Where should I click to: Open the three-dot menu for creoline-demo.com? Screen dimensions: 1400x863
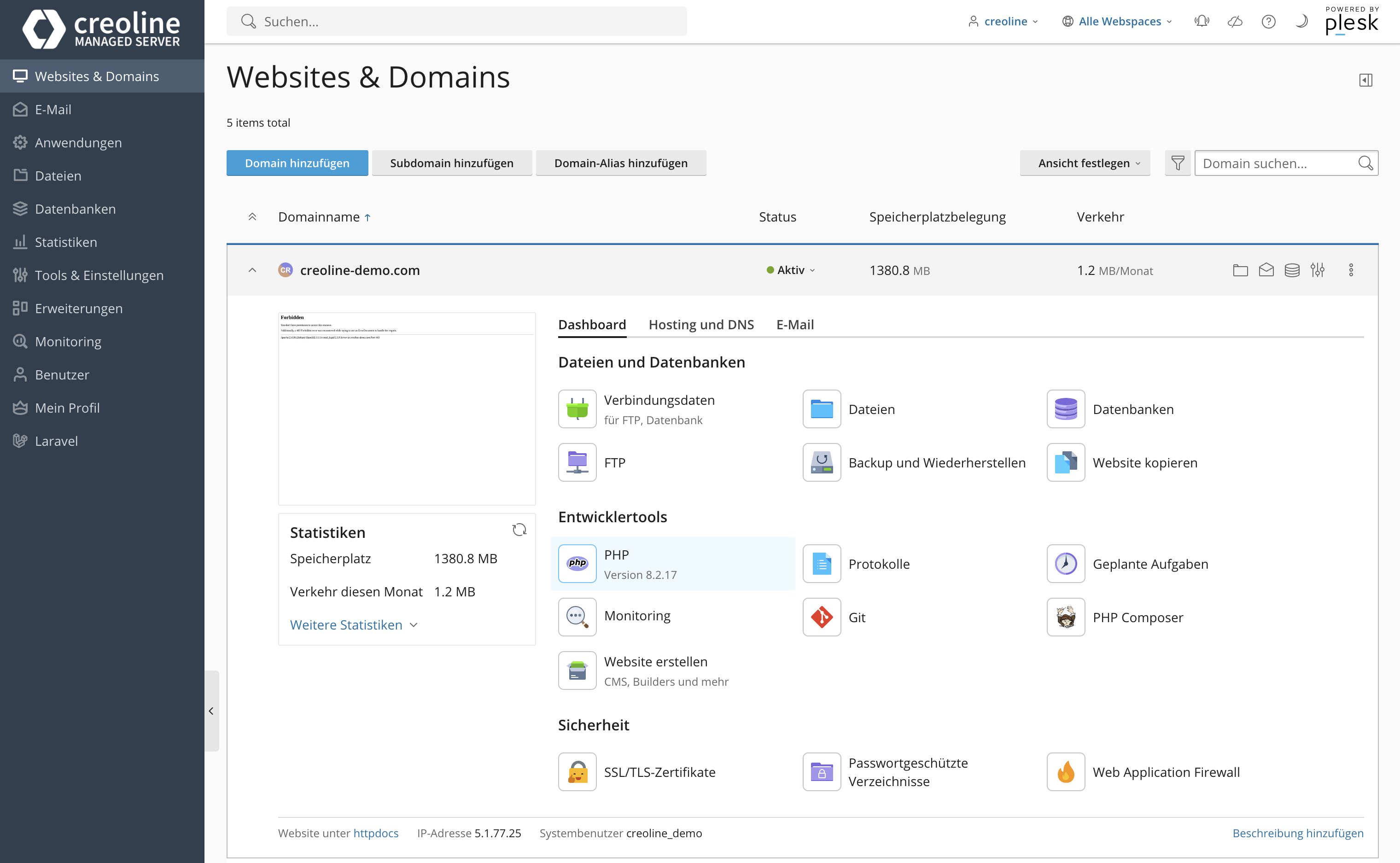(1351, 270)
